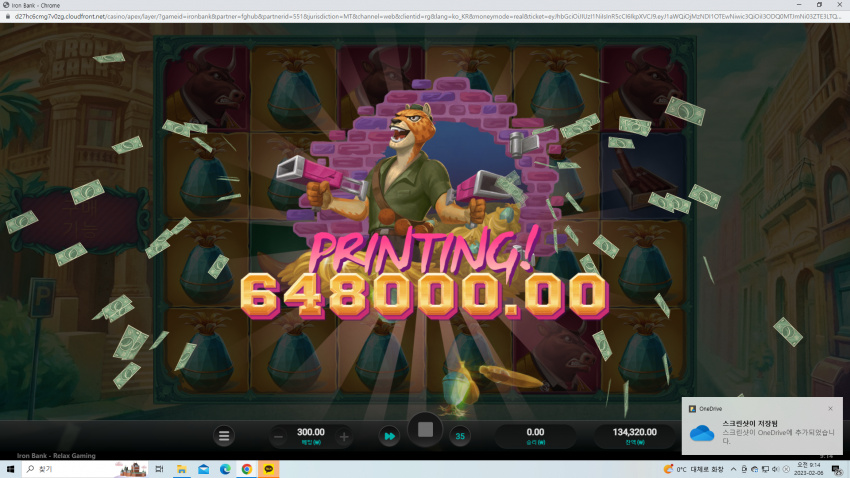
Task: Minimize the Chrome window
Action: pyautogui.click(x=799, y=5)
